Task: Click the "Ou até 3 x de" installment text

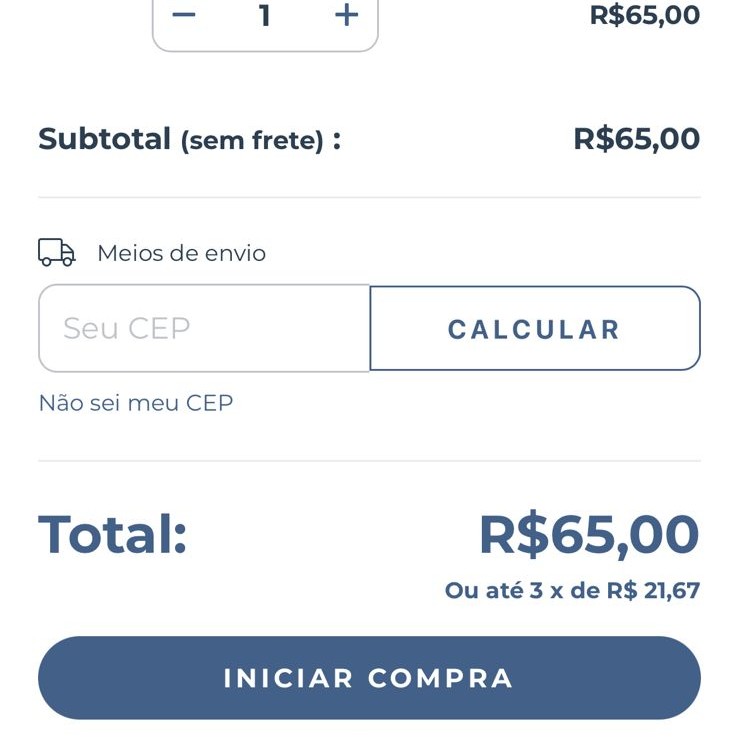Action: pyautogui.click(x=522, y=591)
